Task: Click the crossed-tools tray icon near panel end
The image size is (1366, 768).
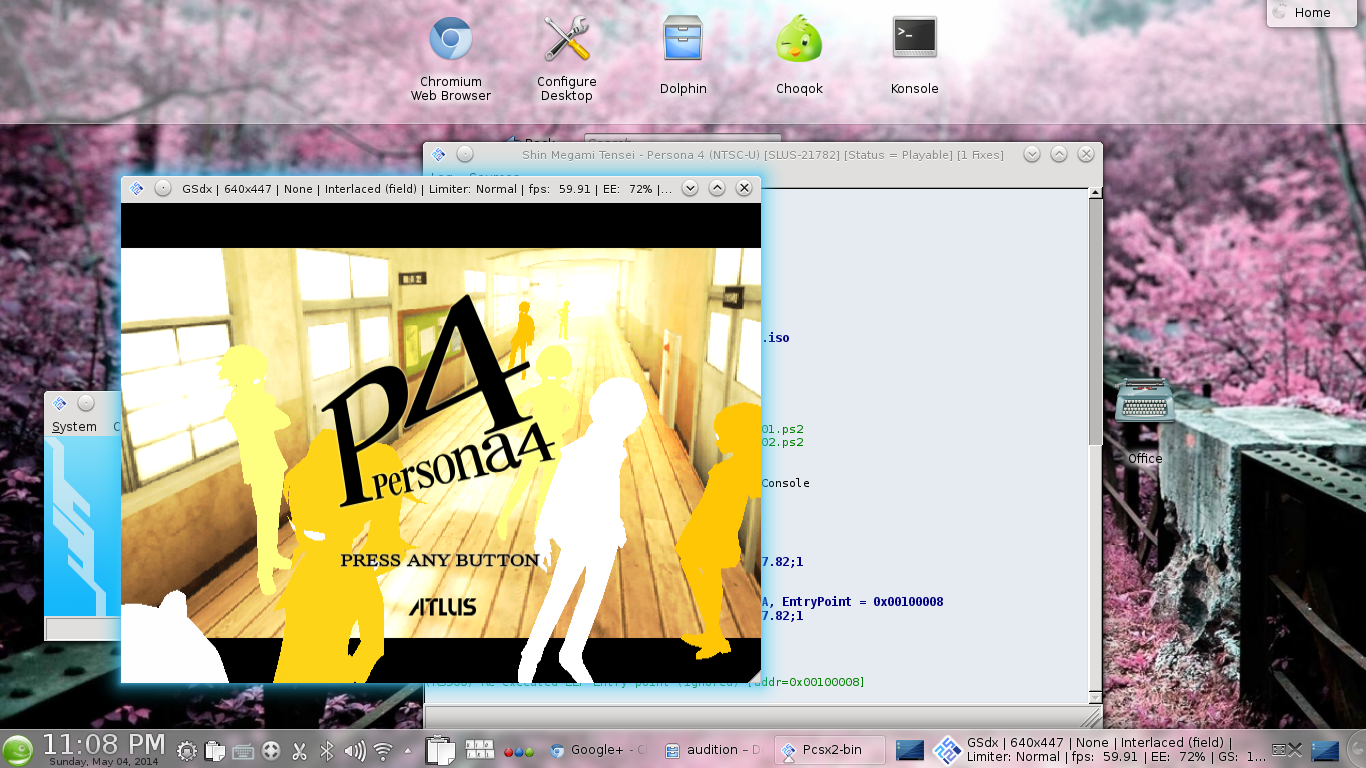Action: click(1295, 749)
